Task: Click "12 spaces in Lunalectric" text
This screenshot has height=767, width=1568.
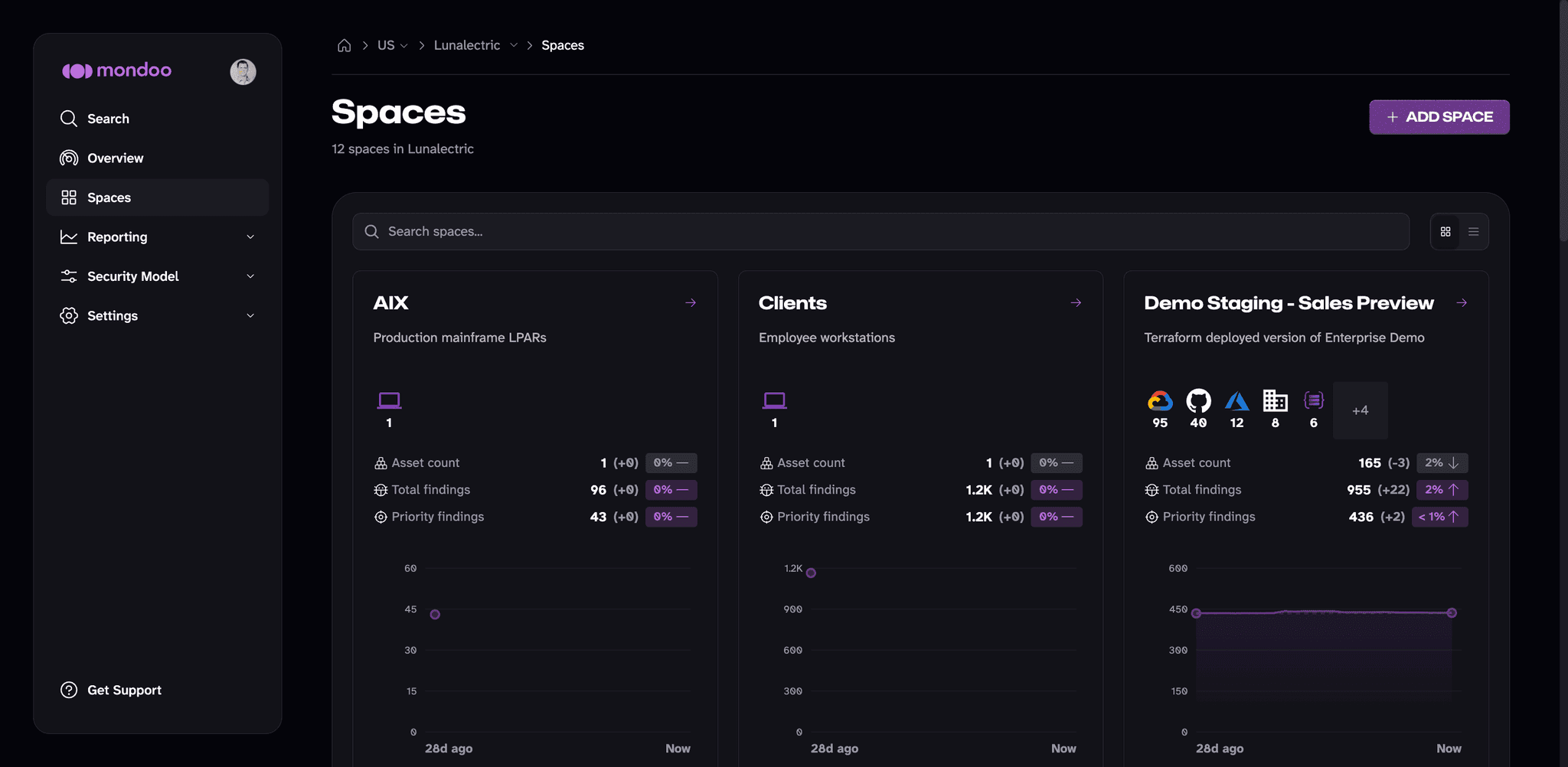Action: 403,149
